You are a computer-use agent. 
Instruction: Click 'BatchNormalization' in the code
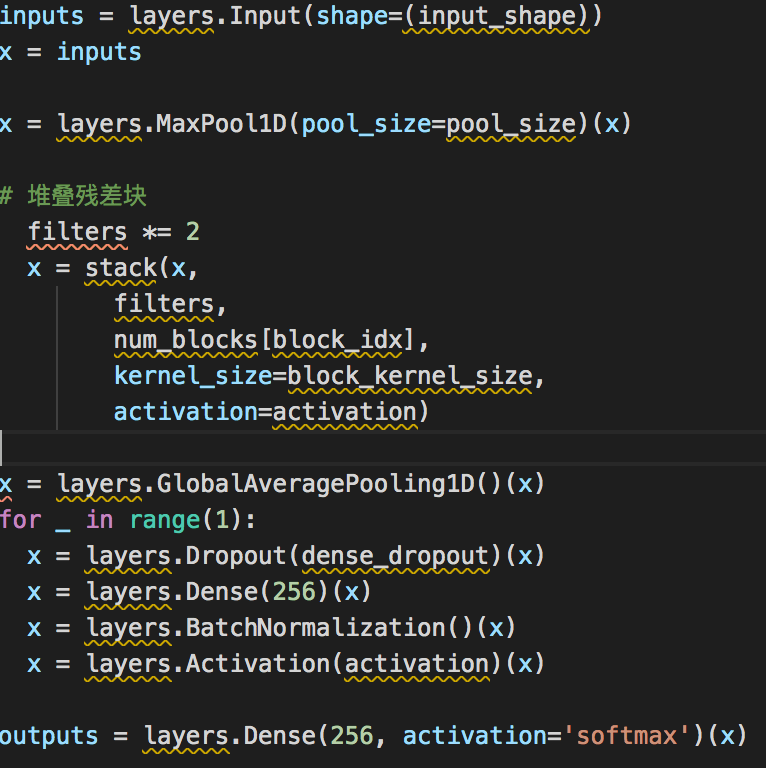coord(315,628)
